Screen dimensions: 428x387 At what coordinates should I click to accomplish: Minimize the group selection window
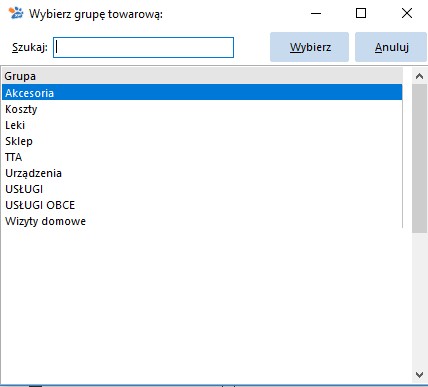[316, 13]
